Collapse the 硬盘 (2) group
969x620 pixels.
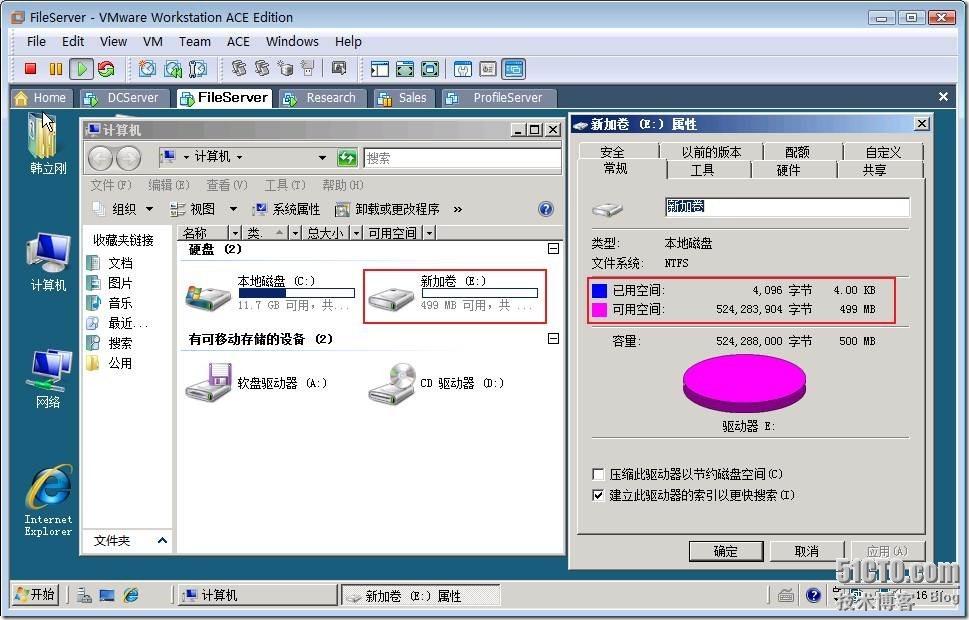(554, 248)
